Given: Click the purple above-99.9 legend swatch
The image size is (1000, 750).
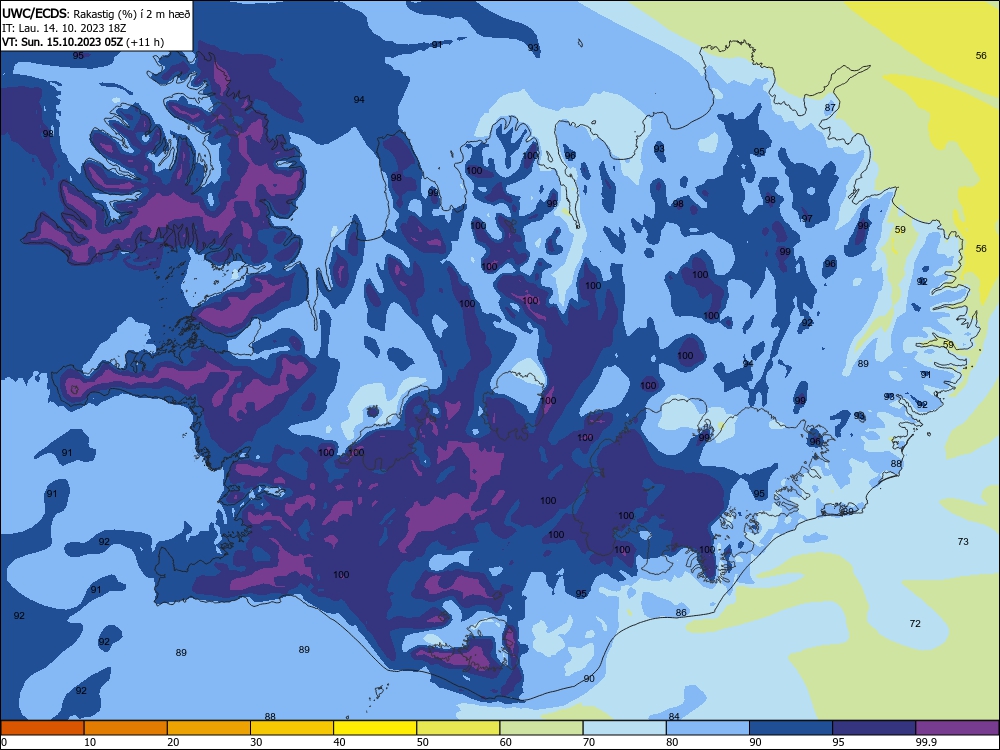Looking at the screenshot, I should 957,728.
